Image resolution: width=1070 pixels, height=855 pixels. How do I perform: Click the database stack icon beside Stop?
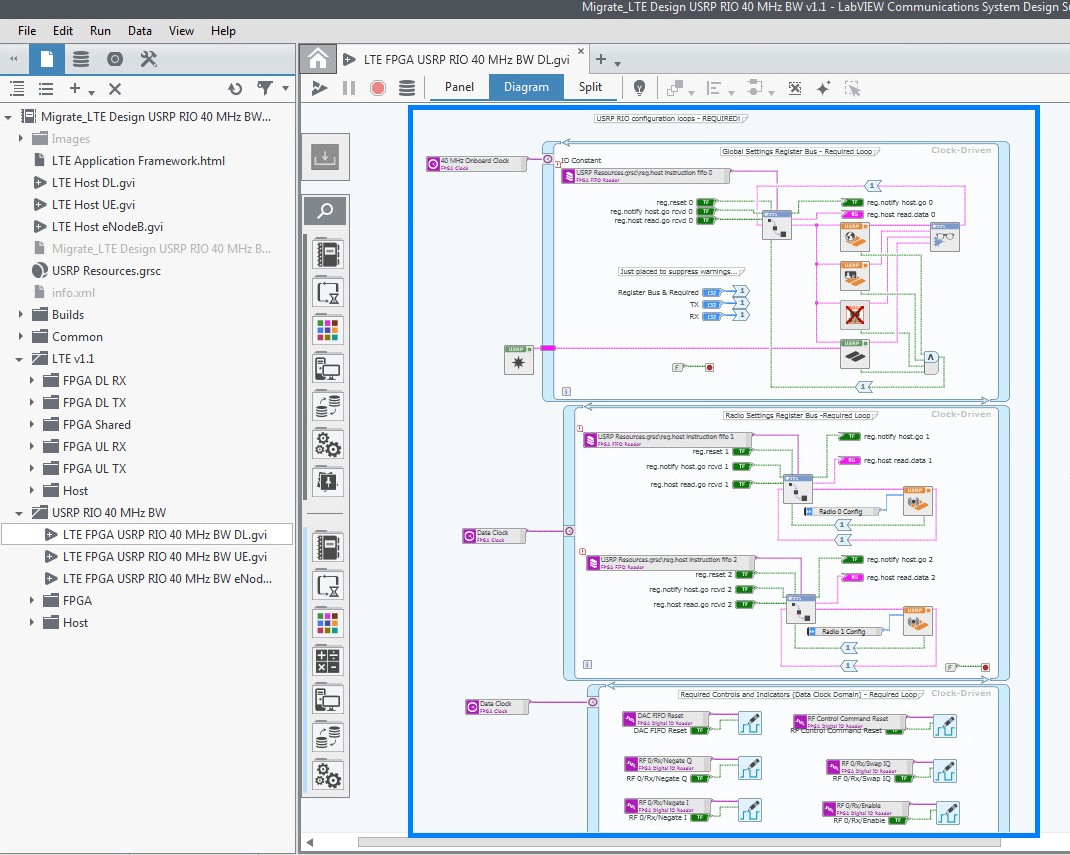(x=407, y=88)
